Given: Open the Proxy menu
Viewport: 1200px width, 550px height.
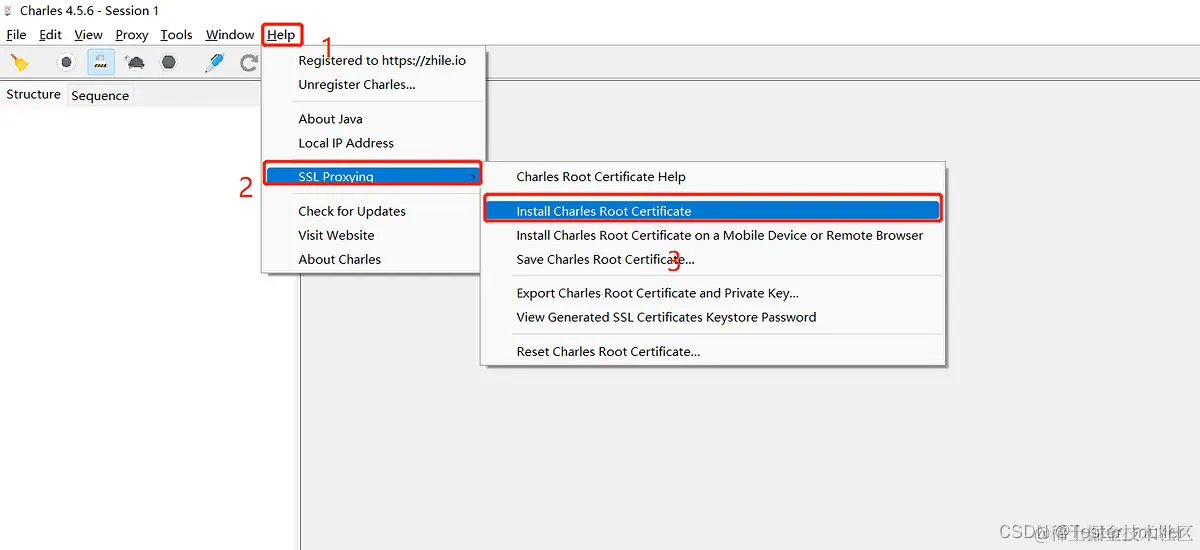Looking at the screenshot, I should point(132,35).
